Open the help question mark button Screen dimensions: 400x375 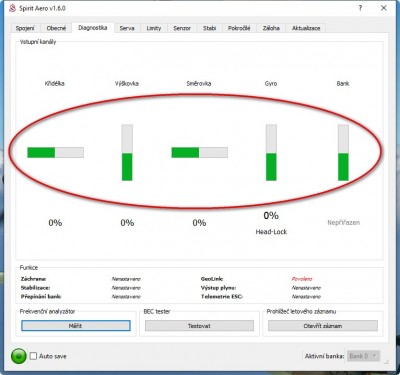click(x=360, y=8)
